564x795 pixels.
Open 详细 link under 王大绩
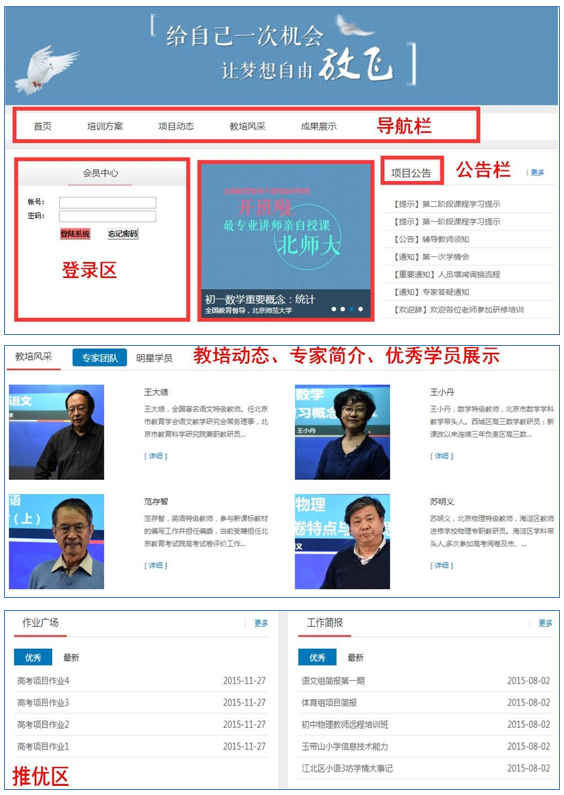156,456
